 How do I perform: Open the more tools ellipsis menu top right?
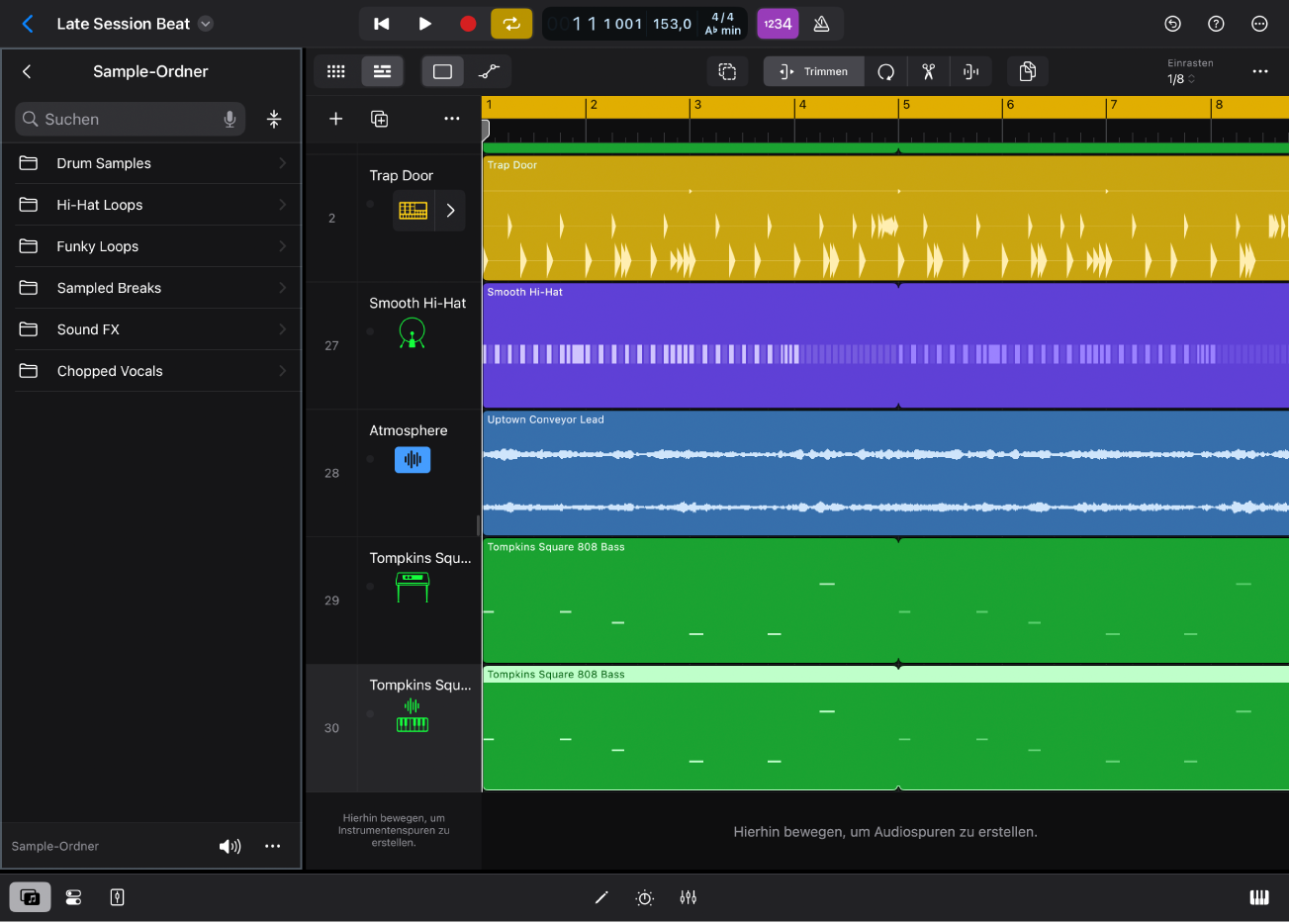[1260, 71]
